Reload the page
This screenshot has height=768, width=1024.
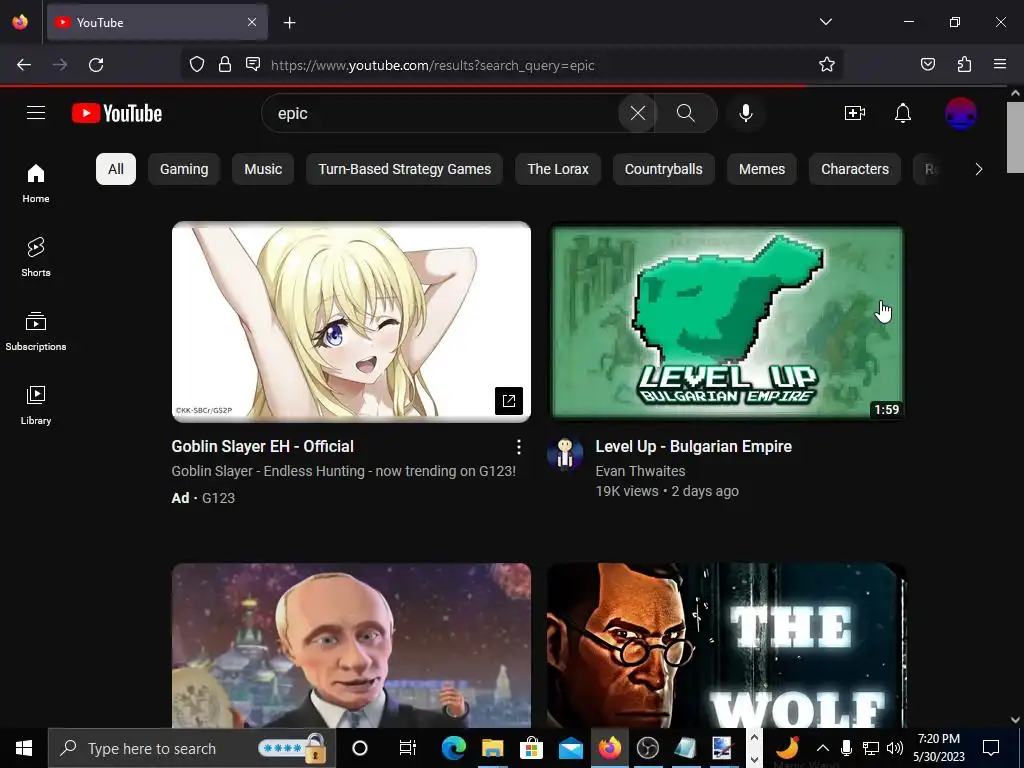tap(96, 65)
